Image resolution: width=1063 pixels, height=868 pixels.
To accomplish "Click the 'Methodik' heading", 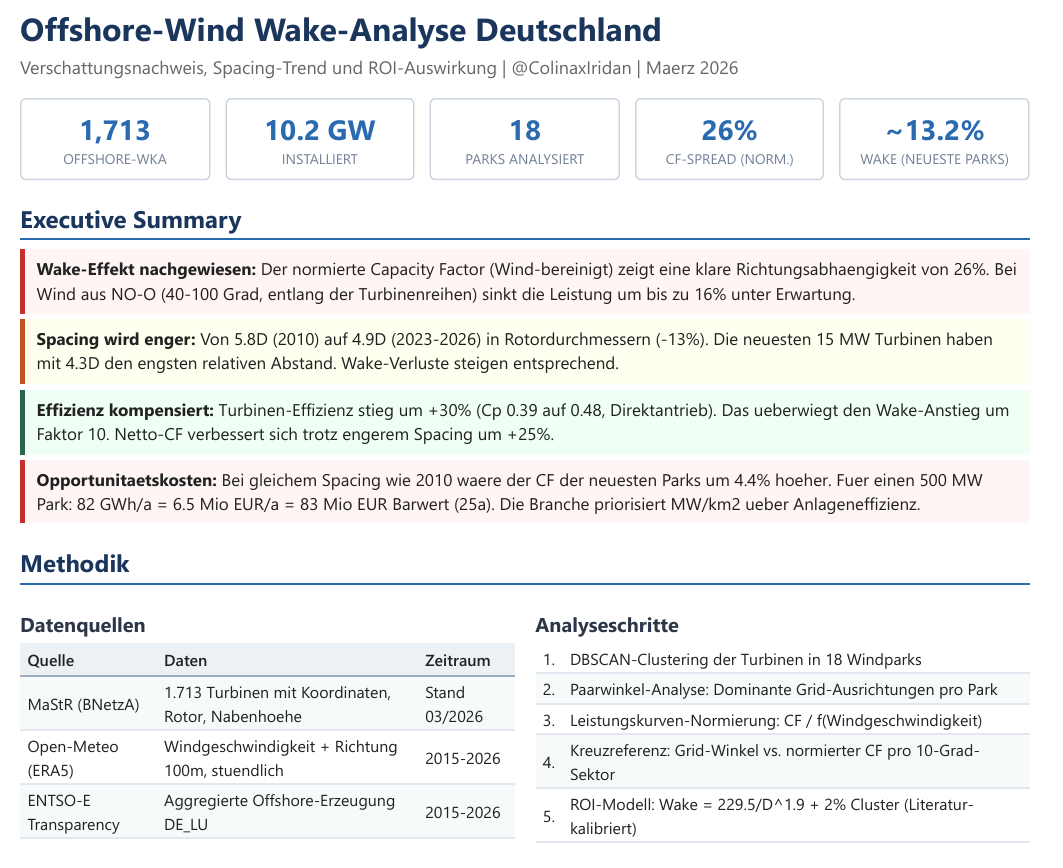I will click(75, 564).
